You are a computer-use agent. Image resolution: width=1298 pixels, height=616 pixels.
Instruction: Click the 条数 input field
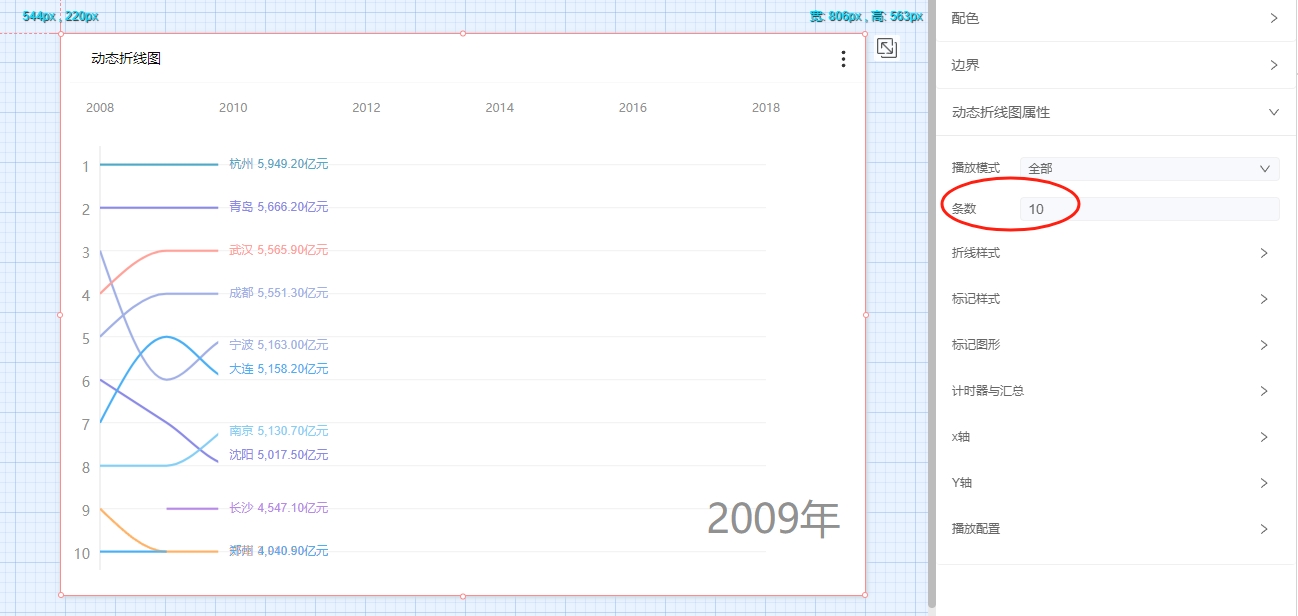1149,209
